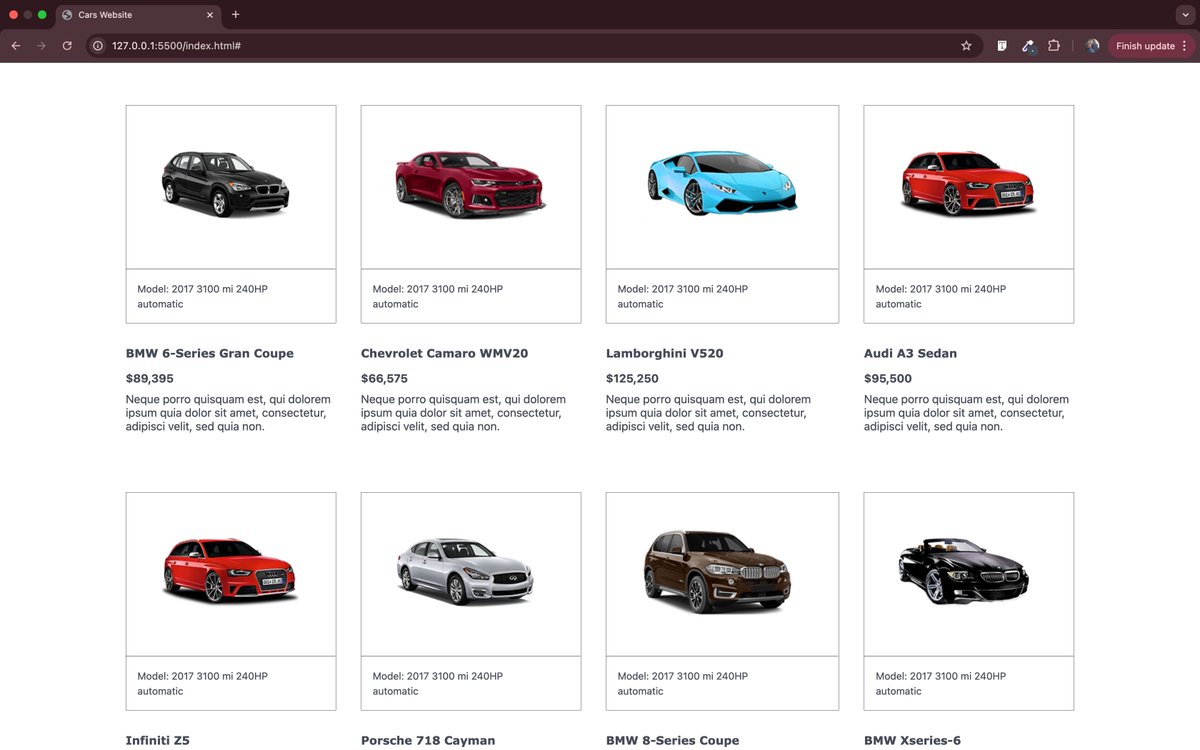Click description text under $89,395 price

228,413
